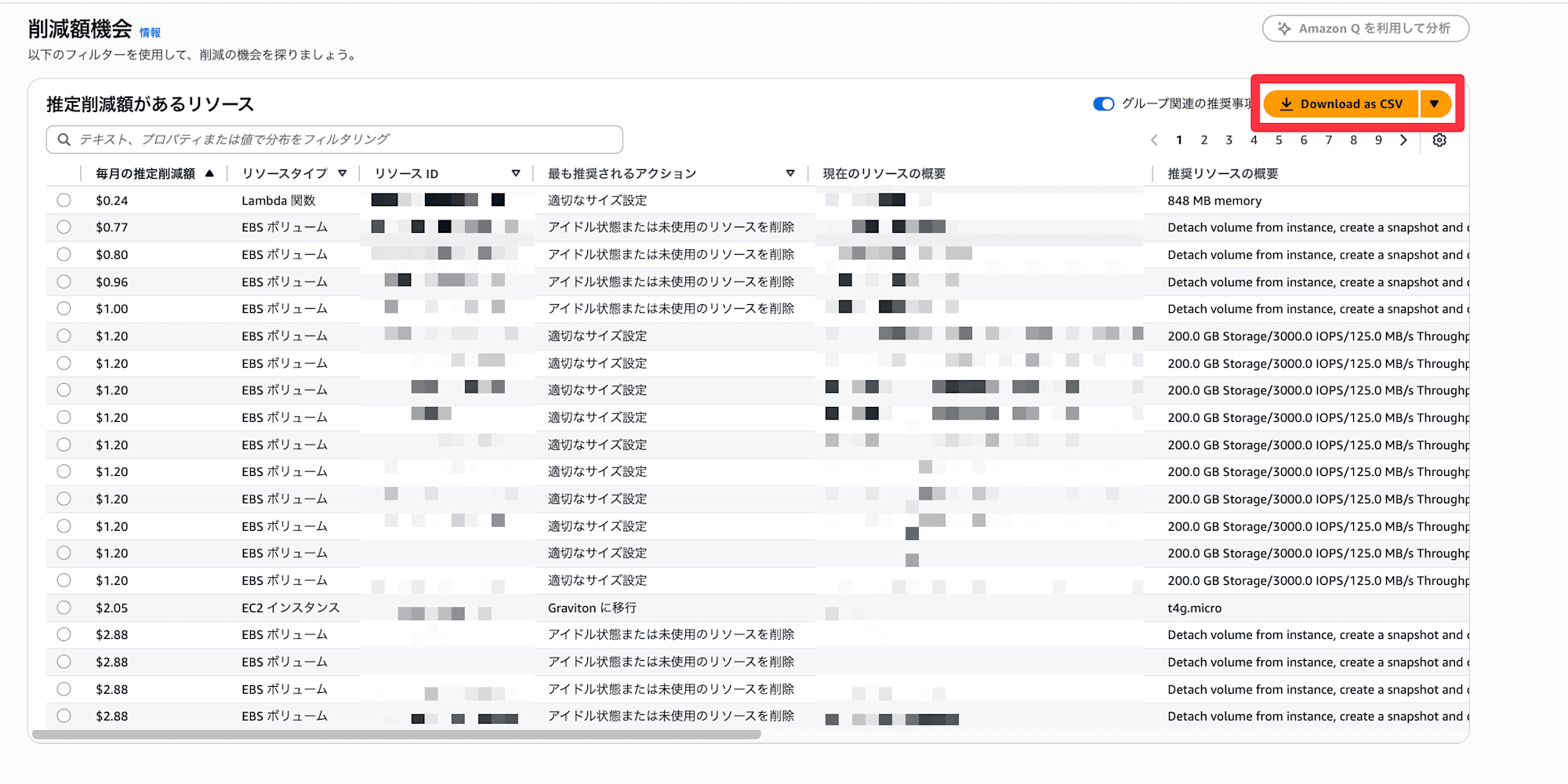Viewport: 1568px width, 784px height.
Task: Open the Download as CSV dropdown arrow
Action: [x=1434, y=104]
